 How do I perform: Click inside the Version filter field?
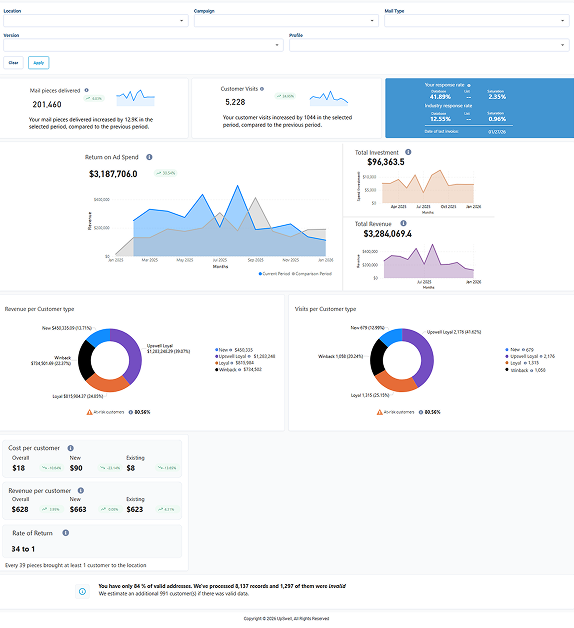pos(143,45)
